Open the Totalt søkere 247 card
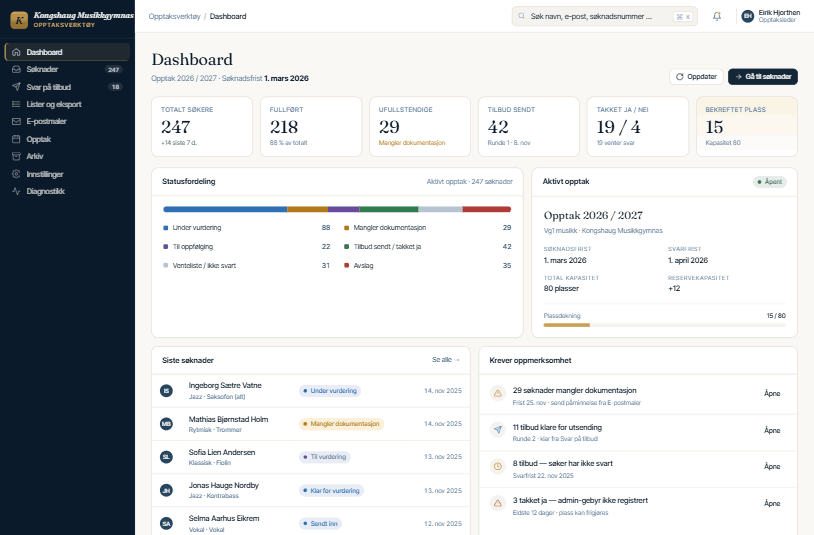Image resolution: width=814 pixels, height=535 pixels. pos(202,126)
